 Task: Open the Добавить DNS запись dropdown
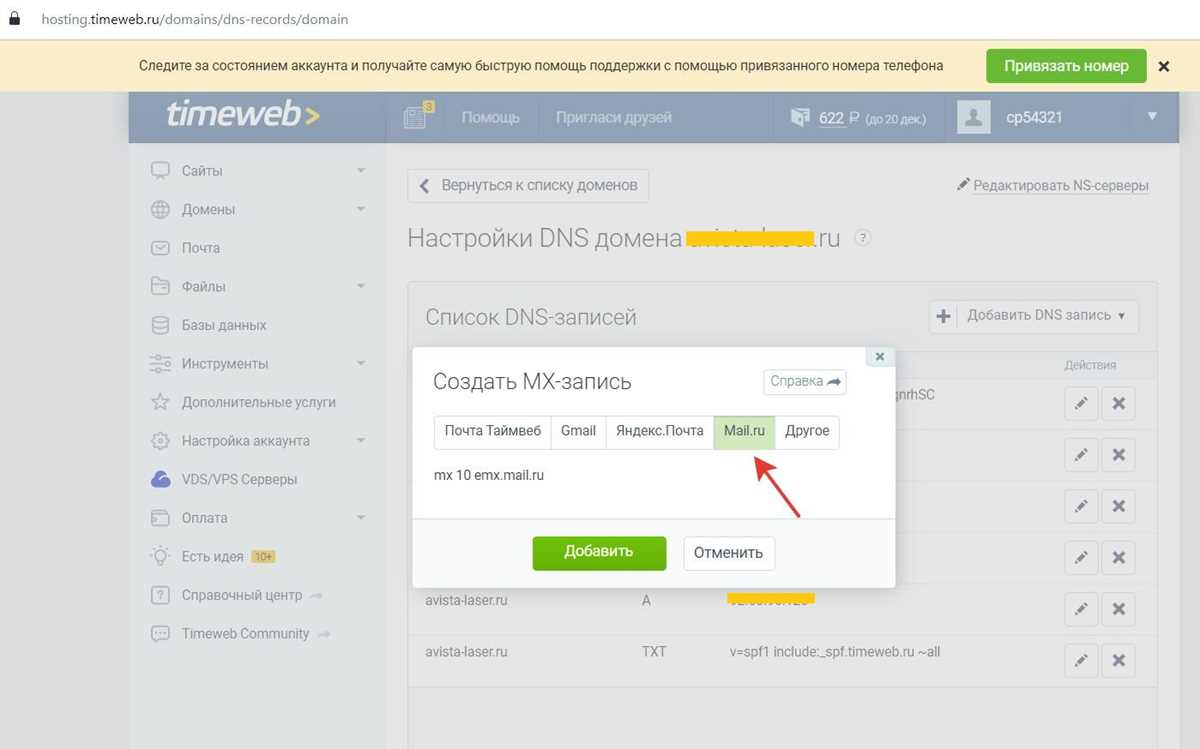pos(1033,316)
